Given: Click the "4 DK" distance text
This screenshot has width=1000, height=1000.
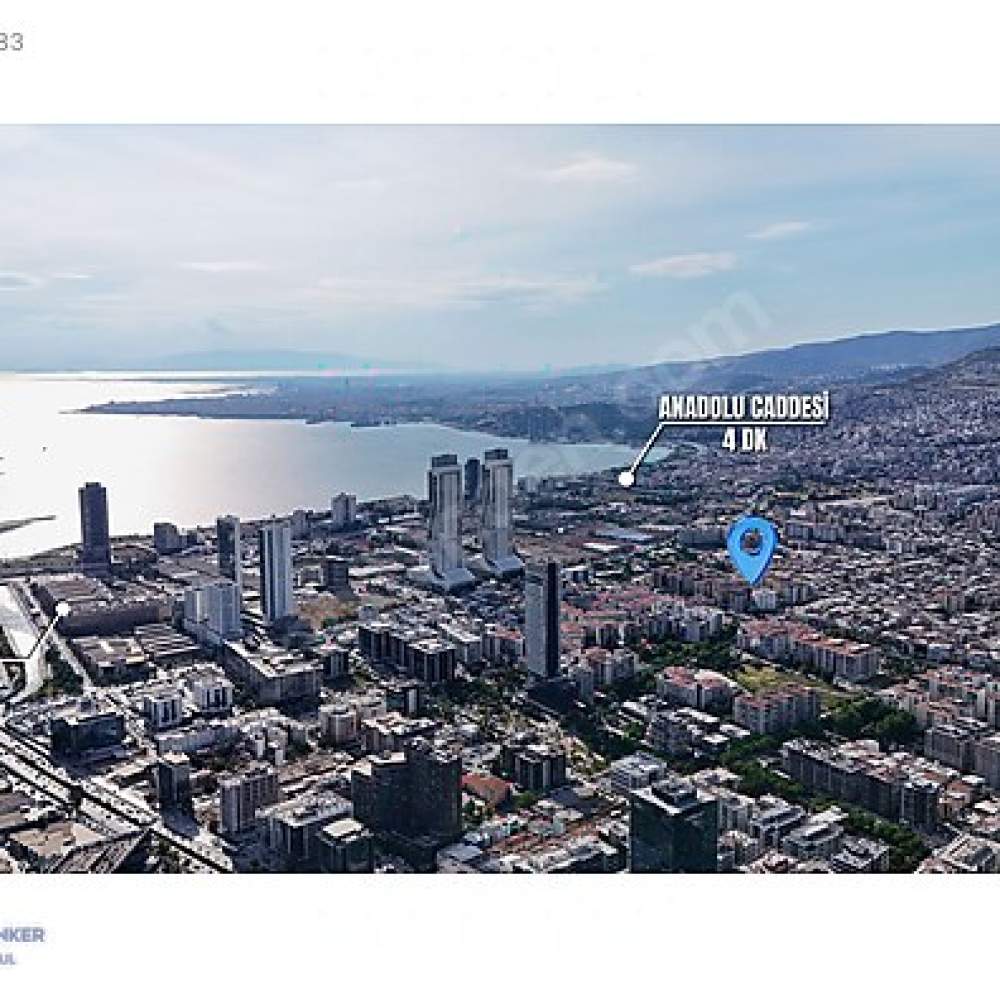Looking at the screenshot, I should pos(744,440).
